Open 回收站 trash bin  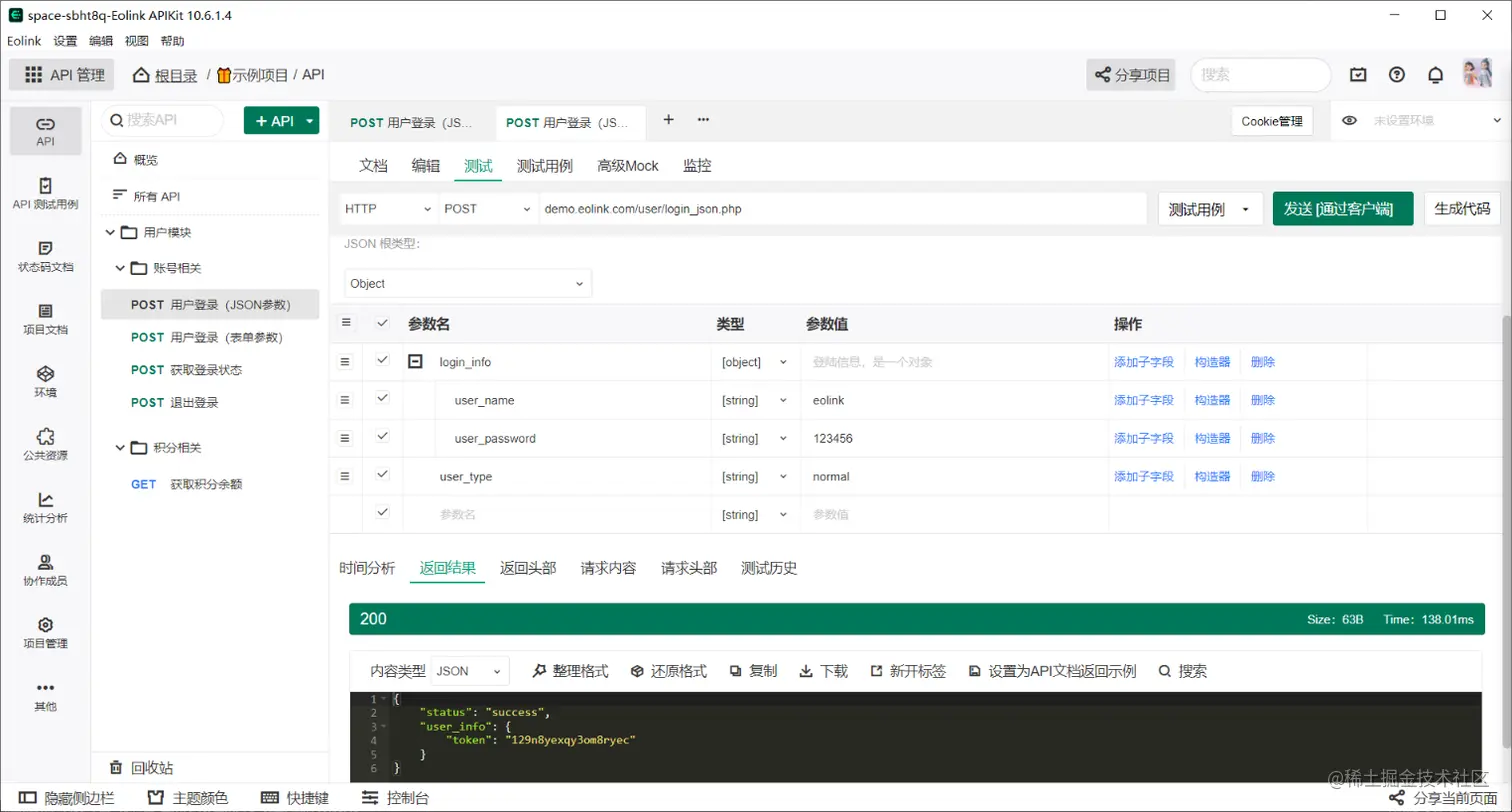click(142, 768)
